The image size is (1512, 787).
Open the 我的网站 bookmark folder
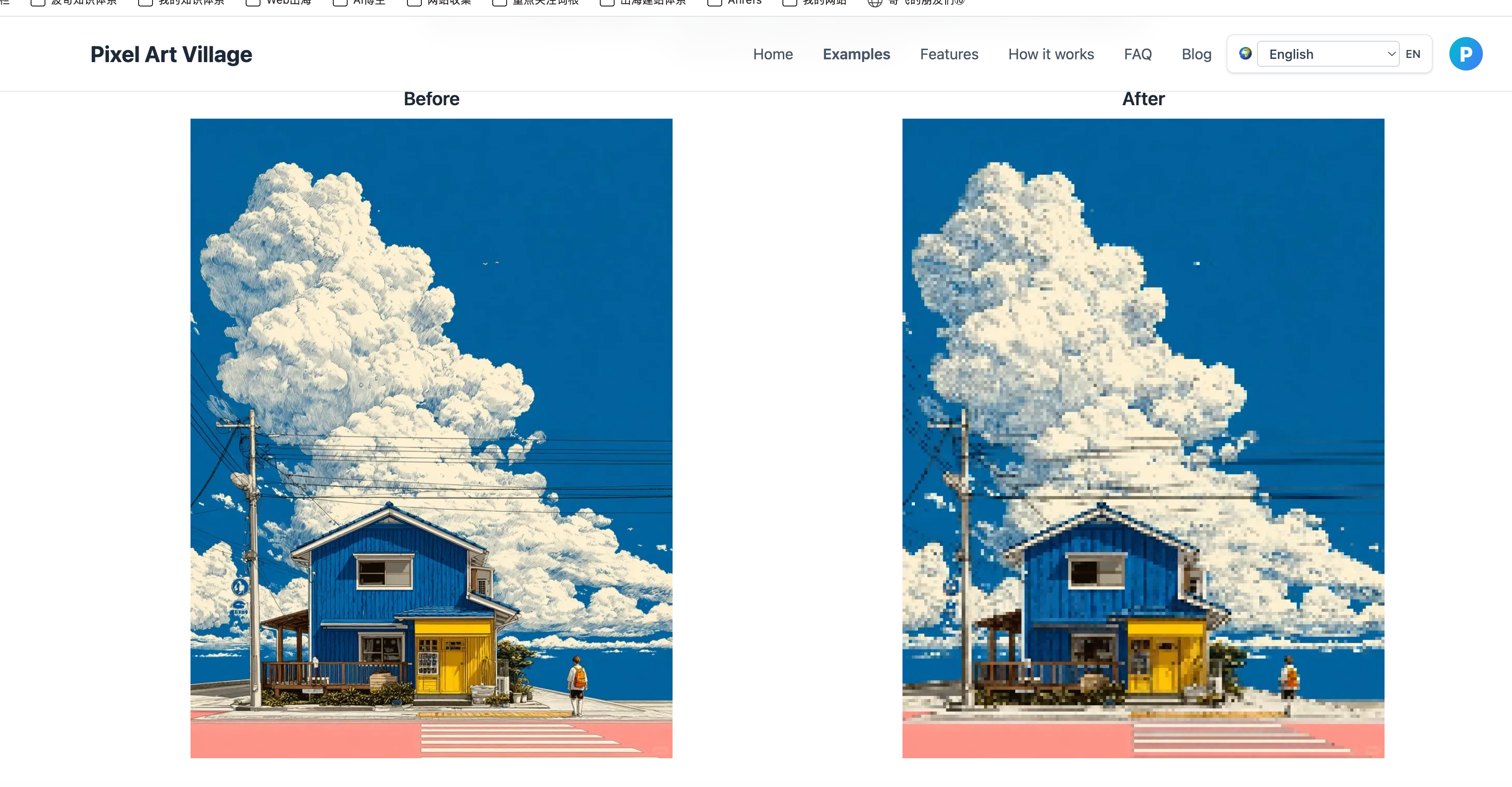point(815,2)
